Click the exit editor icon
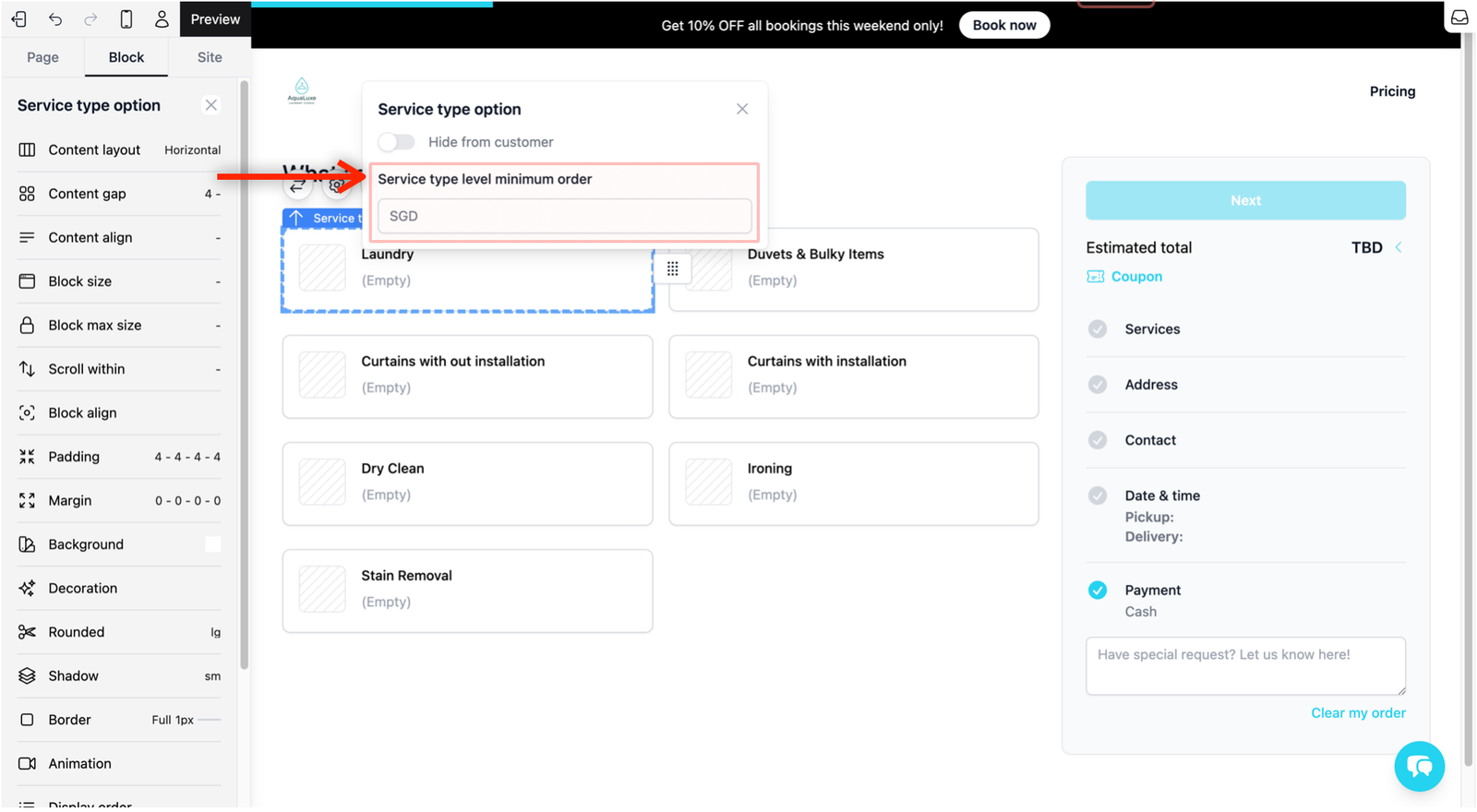The image size is (1477, 812). (19, 18)
